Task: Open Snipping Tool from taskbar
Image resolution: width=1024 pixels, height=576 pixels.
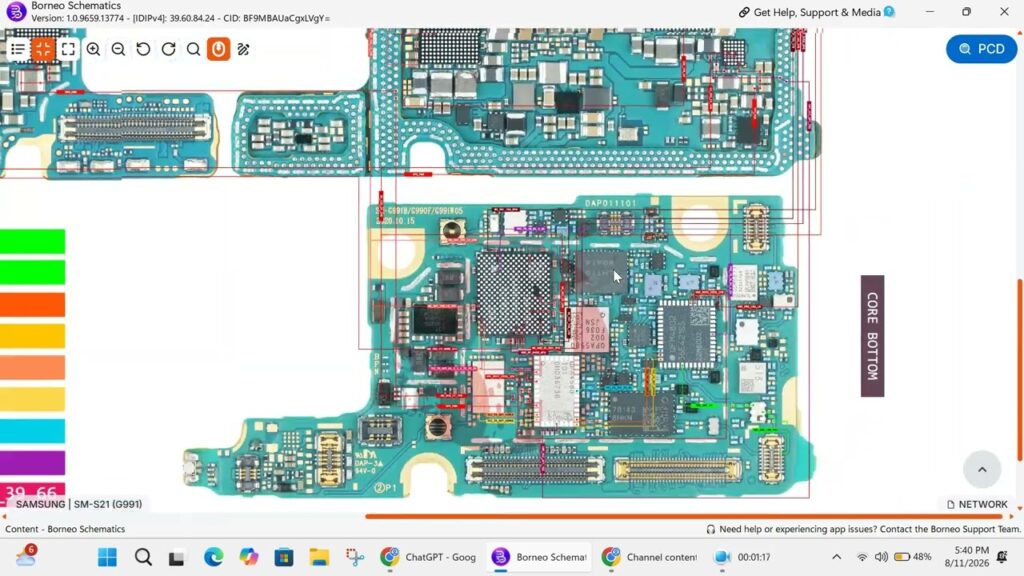Action: pyautogui.click(x=355, y=557)
